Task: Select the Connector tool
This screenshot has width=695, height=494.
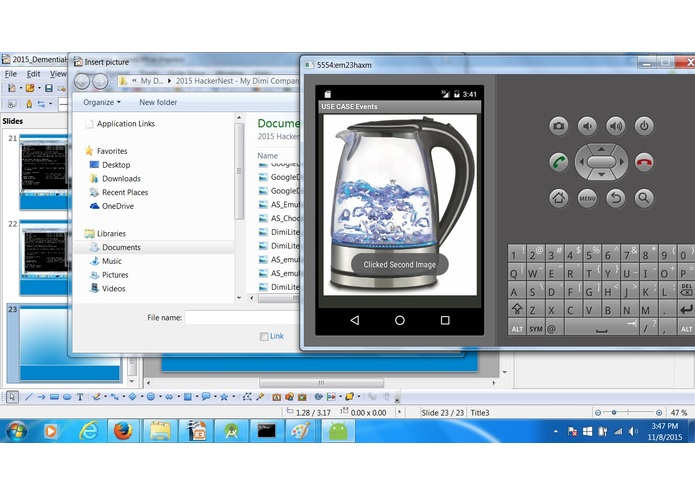Action: tap(114, 397)
